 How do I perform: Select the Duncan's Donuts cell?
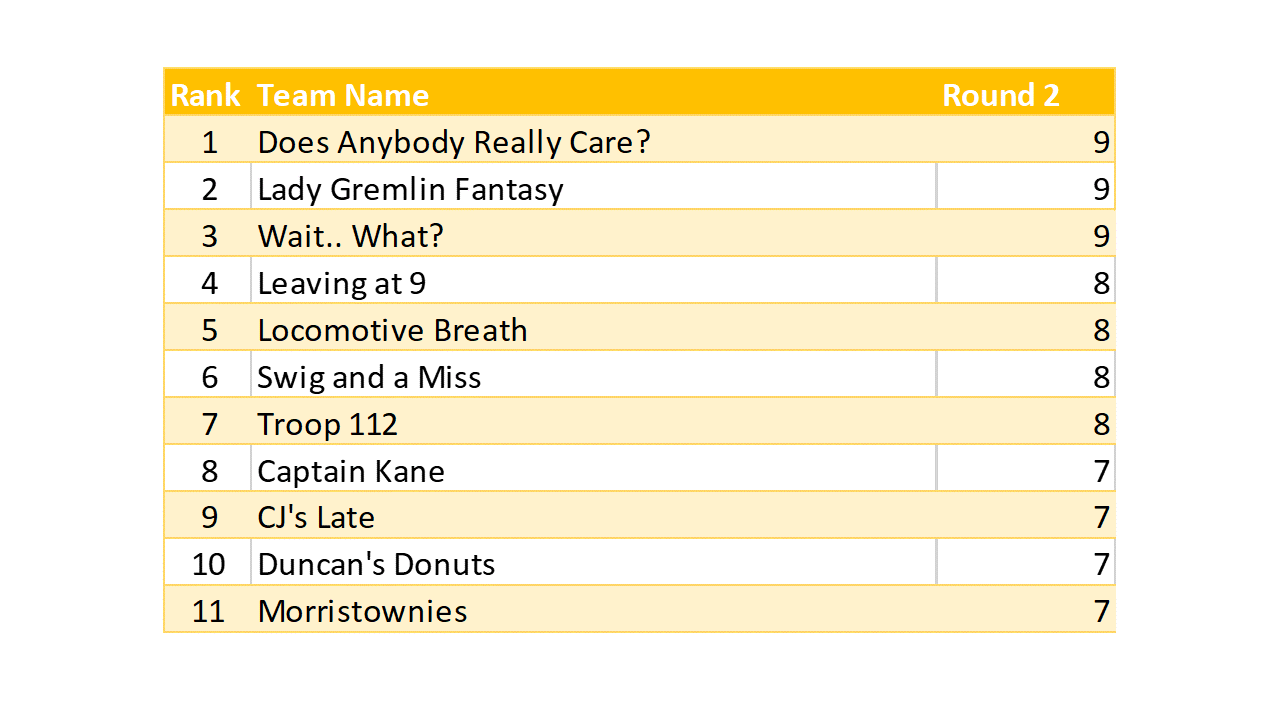(x=376, y=564)
